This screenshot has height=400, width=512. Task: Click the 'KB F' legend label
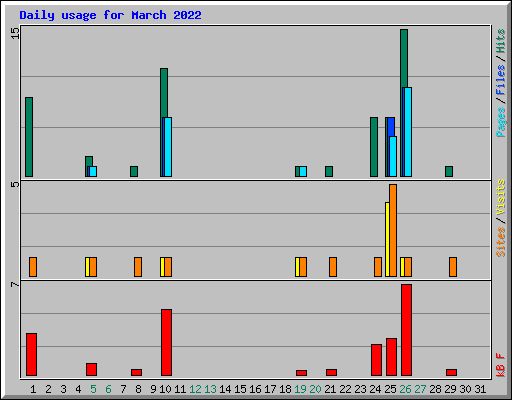point(501,365)
